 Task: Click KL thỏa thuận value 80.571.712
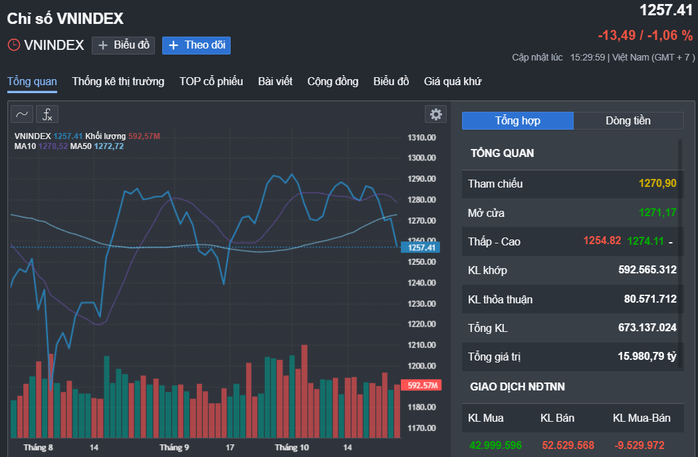click(x=650, y=299)
